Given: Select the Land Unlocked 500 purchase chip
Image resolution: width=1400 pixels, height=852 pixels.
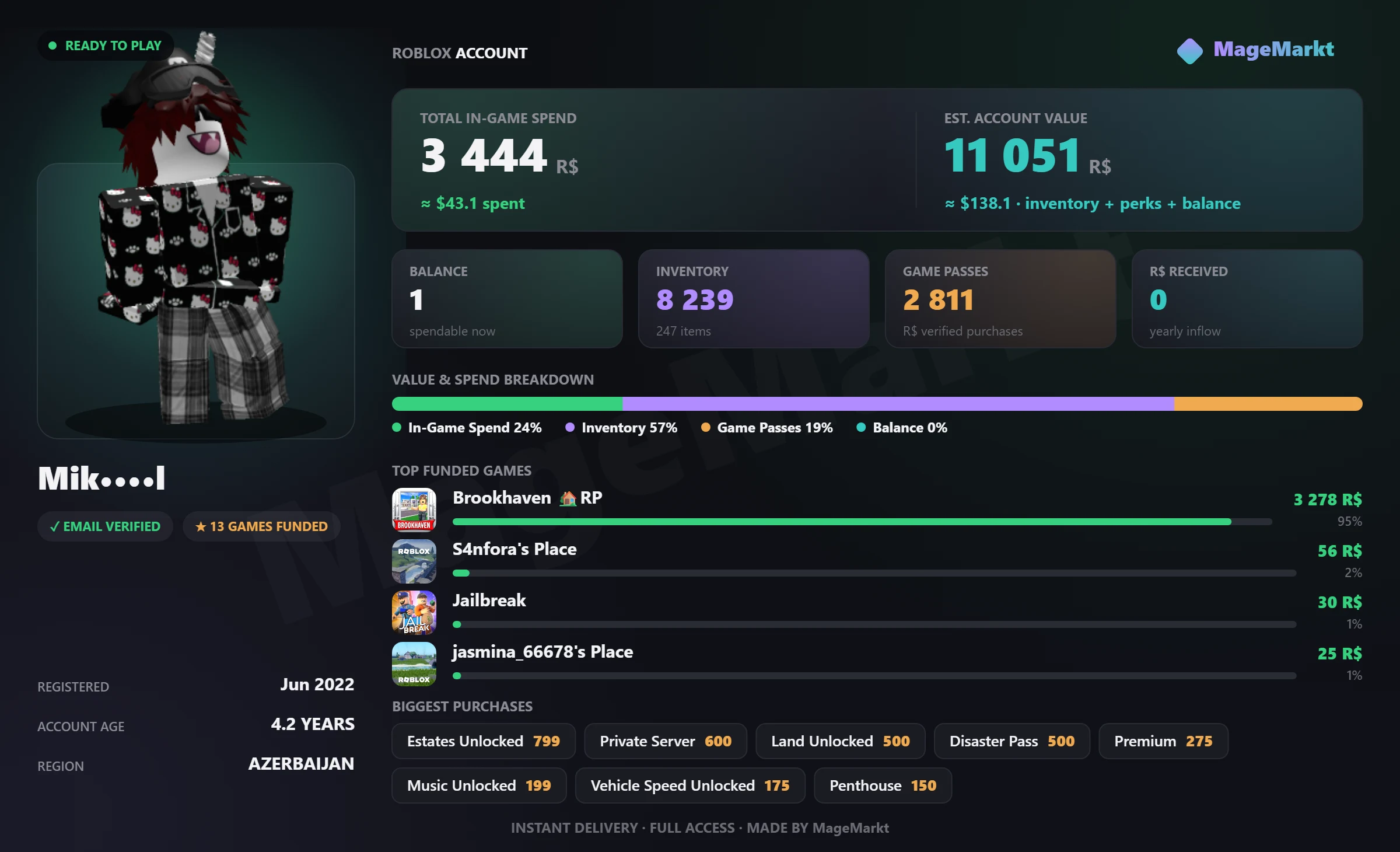Looking at the screenshot, I should coord(841,741).
